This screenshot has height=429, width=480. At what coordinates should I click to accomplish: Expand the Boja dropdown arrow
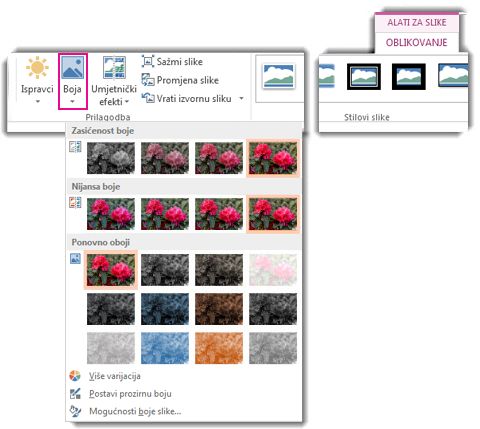[x=73, y=101]
